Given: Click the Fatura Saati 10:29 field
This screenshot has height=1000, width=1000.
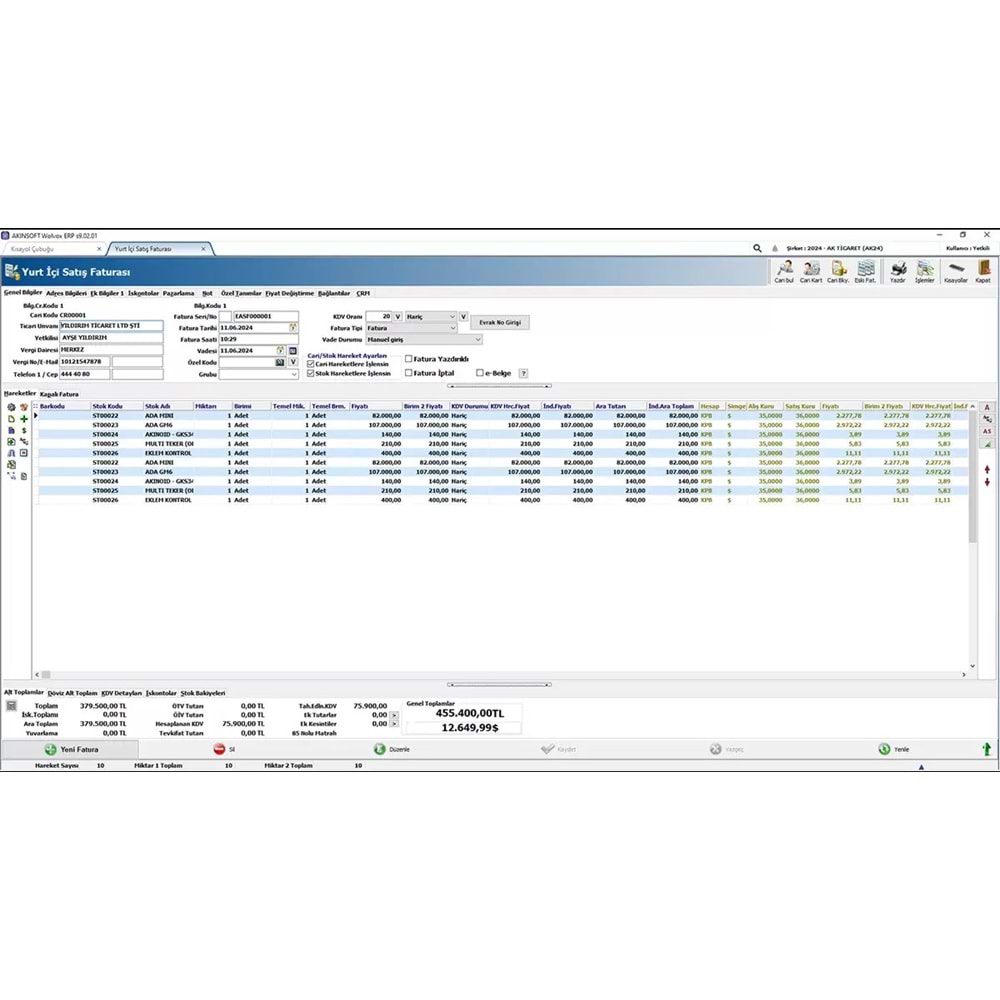Looking at the screenshot, I should point(258,339).
